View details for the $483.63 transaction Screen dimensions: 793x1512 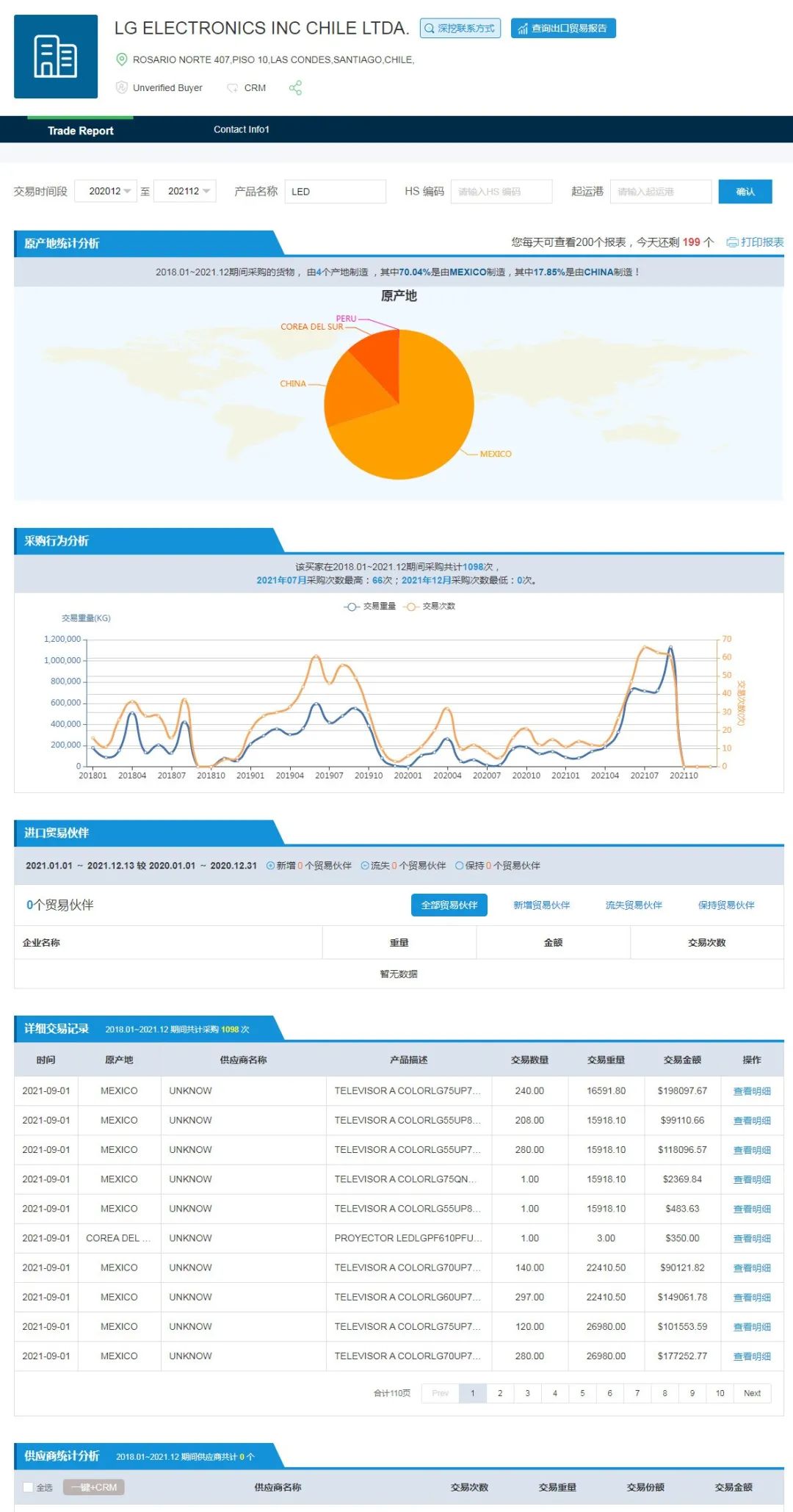(x=752, y=1209)
